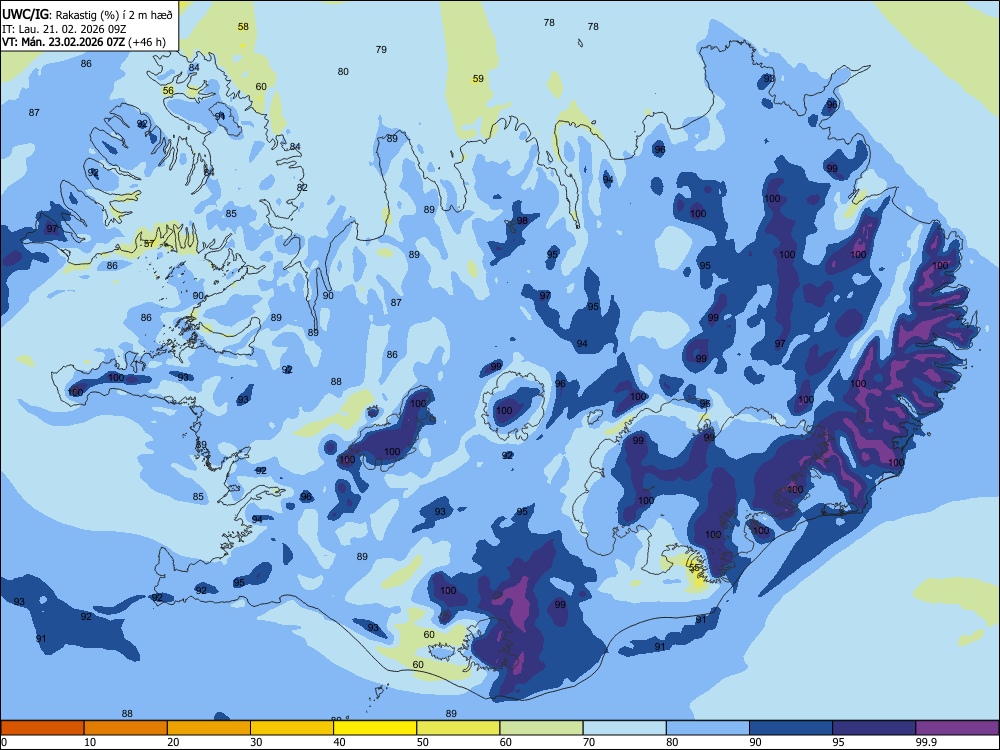
Task: Click the dark blue 90–95 legend swatch
Action: [x=791, y=728]
